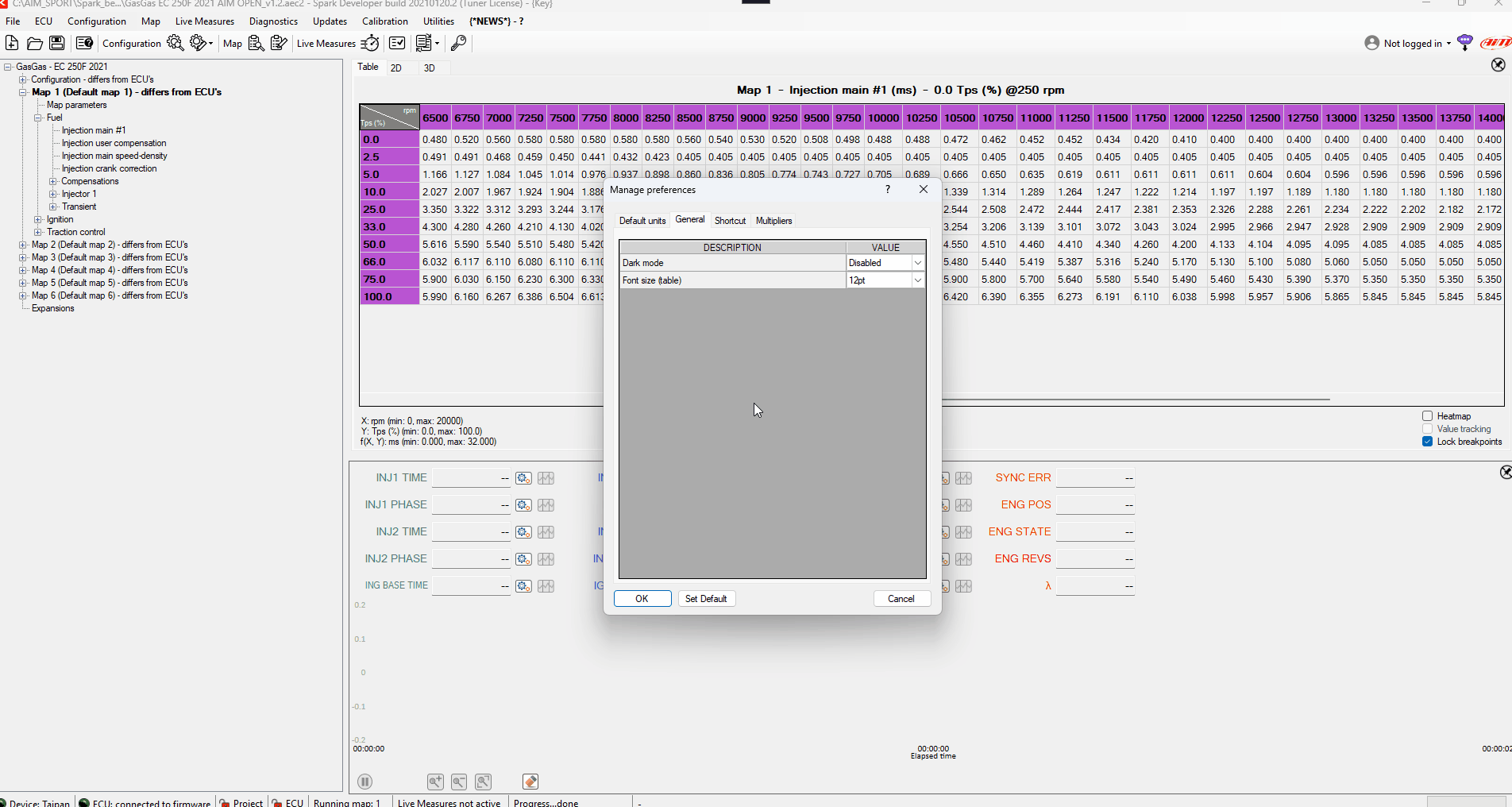Toggle the Value tracking checkbox
The image size is (1512, 807).
[1427, 429]
